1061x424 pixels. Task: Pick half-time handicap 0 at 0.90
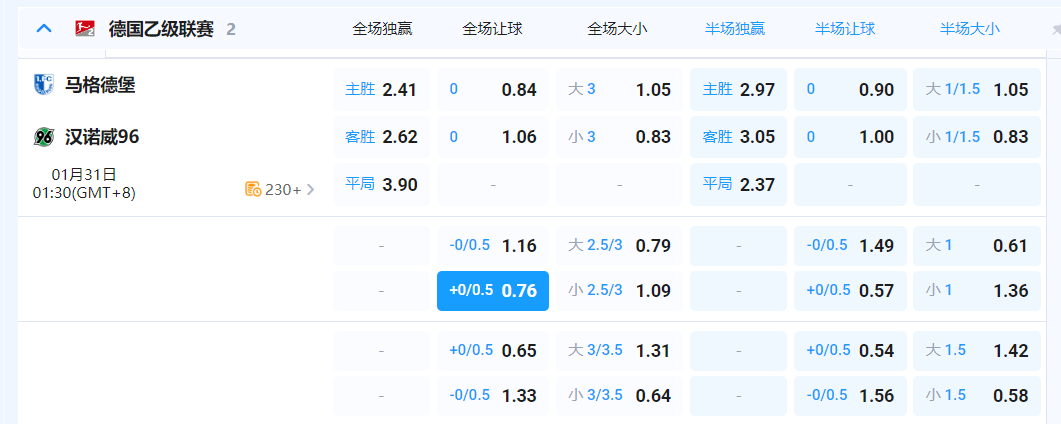point(850,89)
